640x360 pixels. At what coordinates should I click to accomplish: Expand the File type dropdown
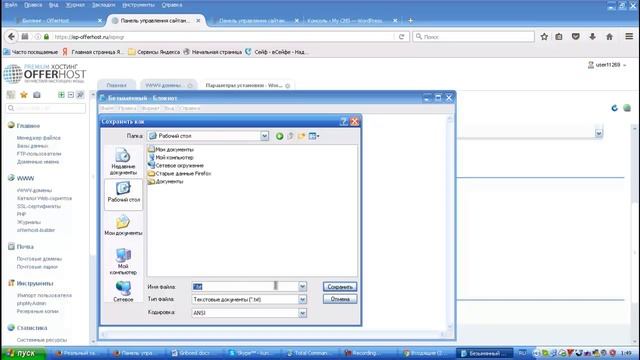click(x=302, y=300)
